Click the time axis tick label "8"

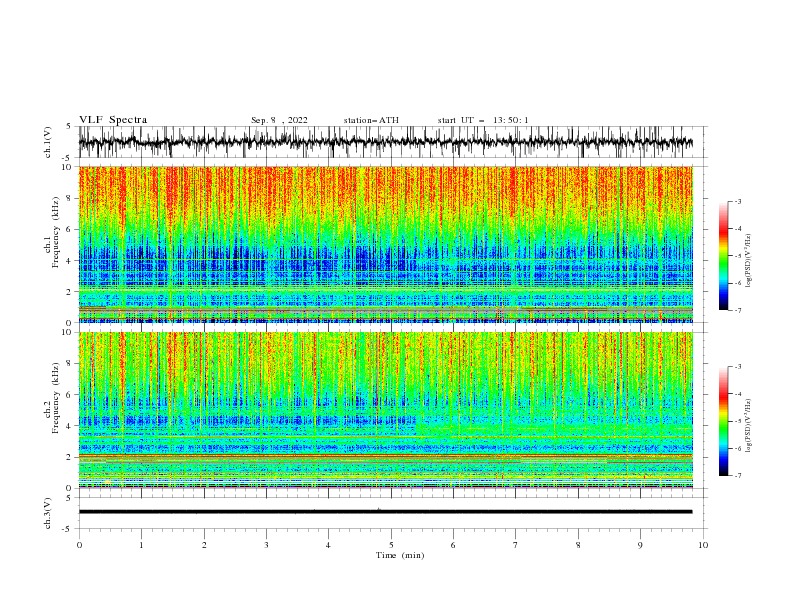578,545
